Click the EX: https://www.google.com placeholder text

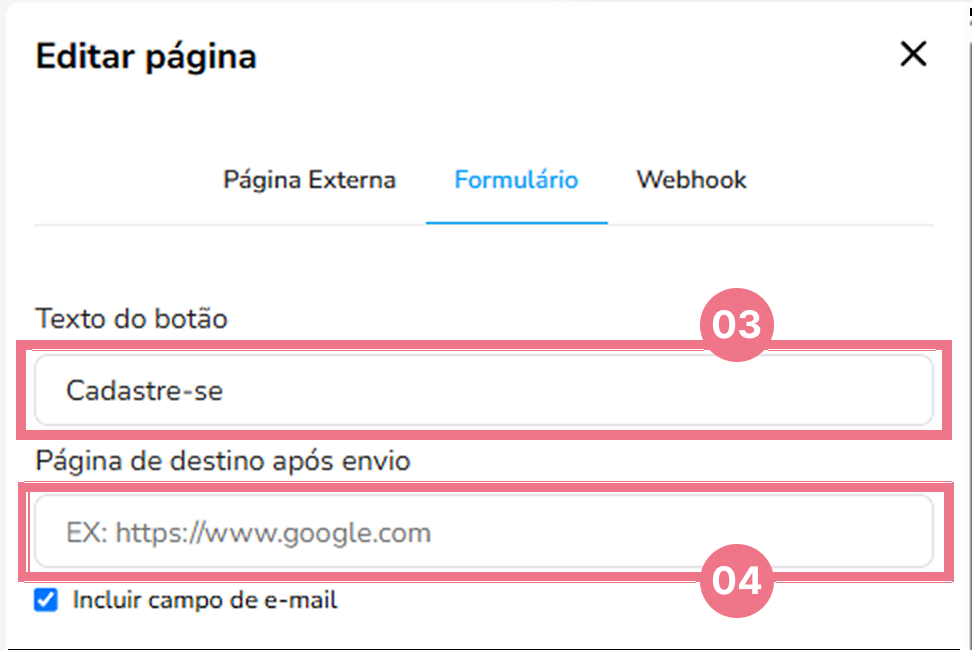point(248,533)
